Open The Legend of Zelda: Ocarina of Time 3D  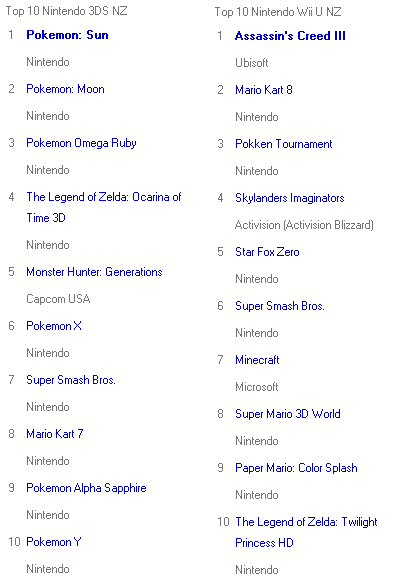104,207
